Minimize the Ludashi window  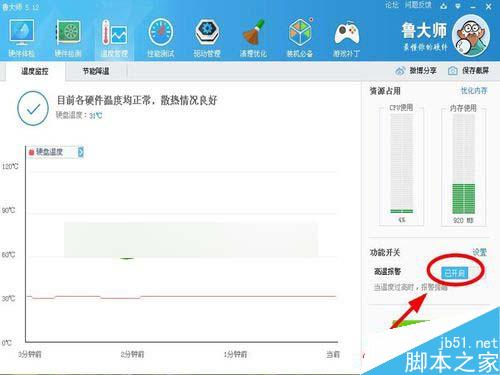point(473,6)
